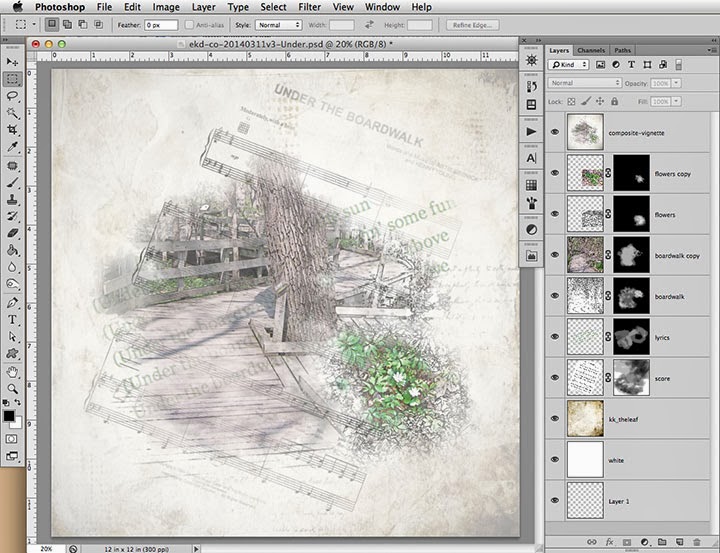Select the Zoom tool

[x=12, y=389]
